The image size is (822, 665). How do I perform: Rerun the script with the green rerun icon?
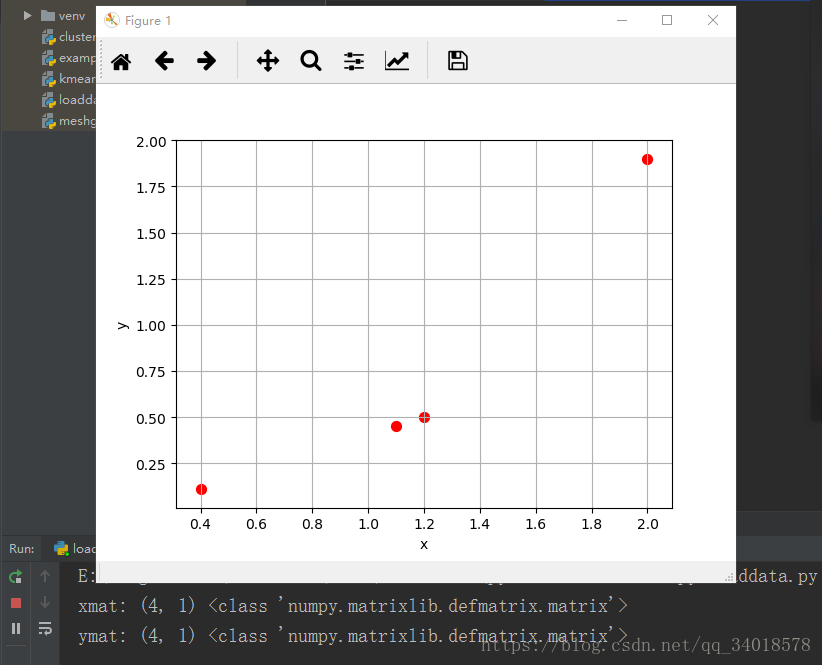tap(16, 576)
